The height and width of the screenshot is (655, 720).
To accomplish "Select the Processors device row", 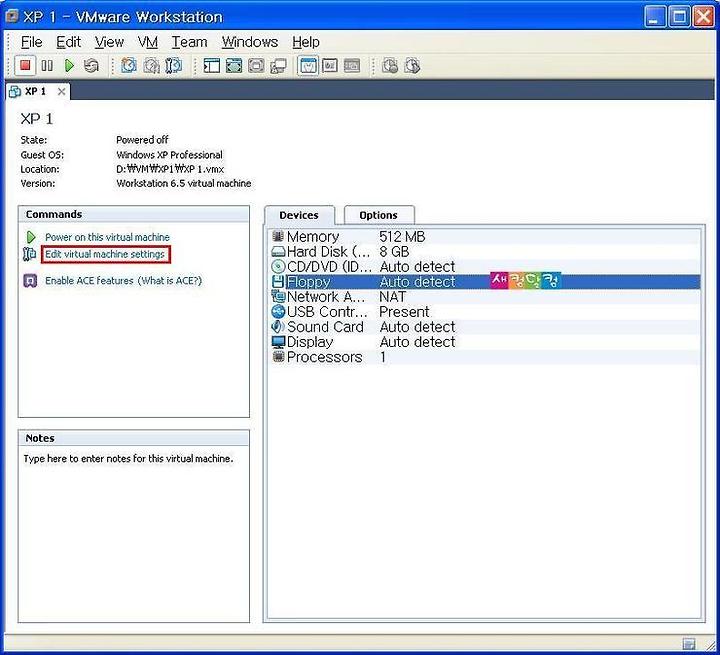I will 485,357.
